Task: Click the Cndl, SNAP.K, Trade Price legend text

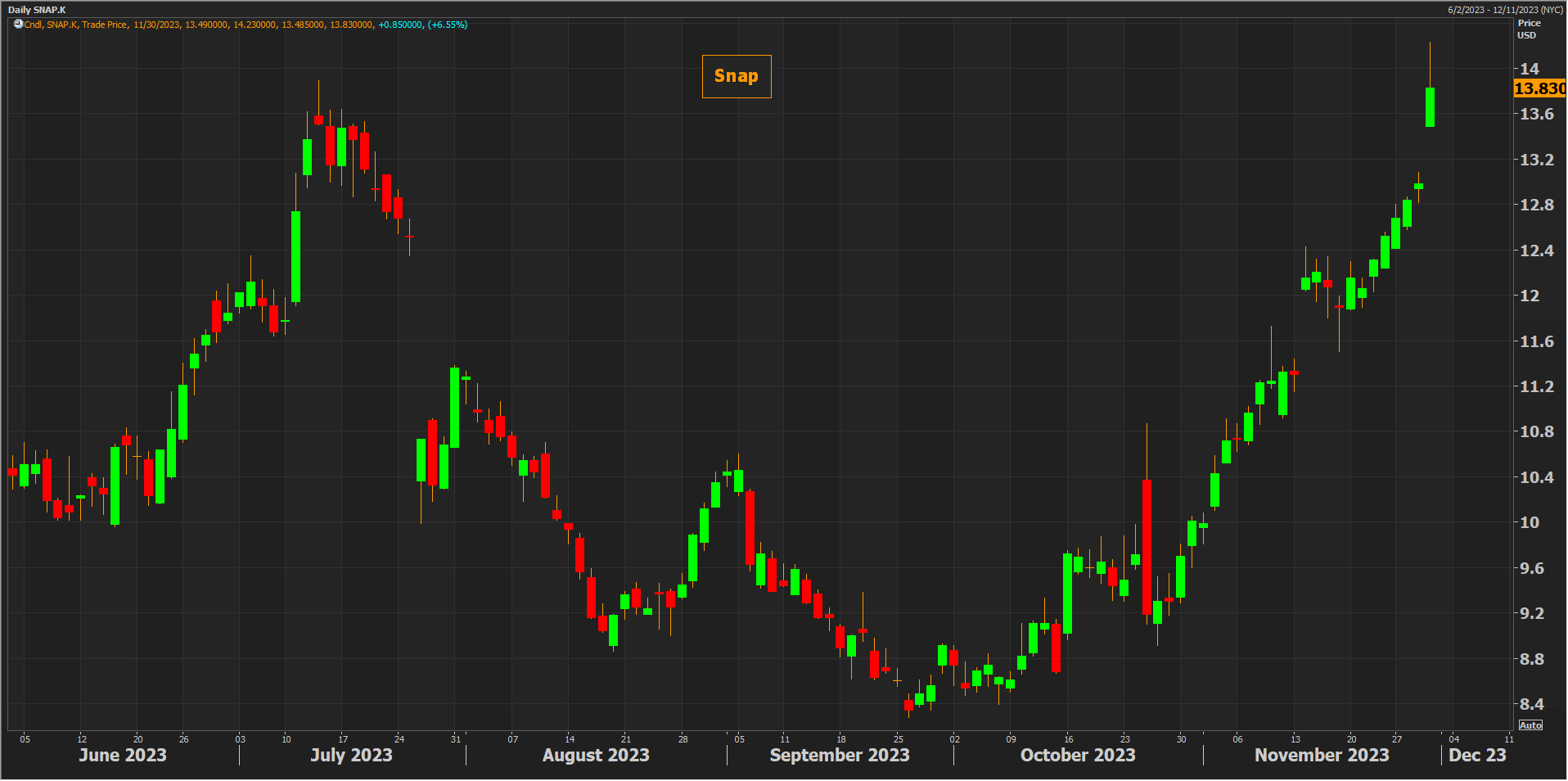Action: 75,25
